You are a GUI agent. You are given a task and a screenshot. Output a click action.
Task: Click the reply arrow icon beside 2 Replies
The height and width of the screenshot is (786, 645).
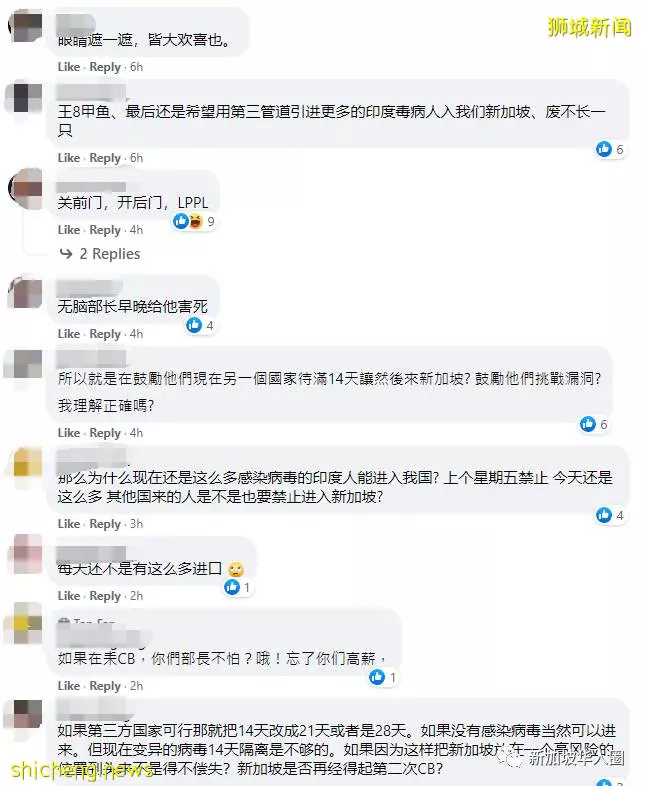[x=66, y=254]
